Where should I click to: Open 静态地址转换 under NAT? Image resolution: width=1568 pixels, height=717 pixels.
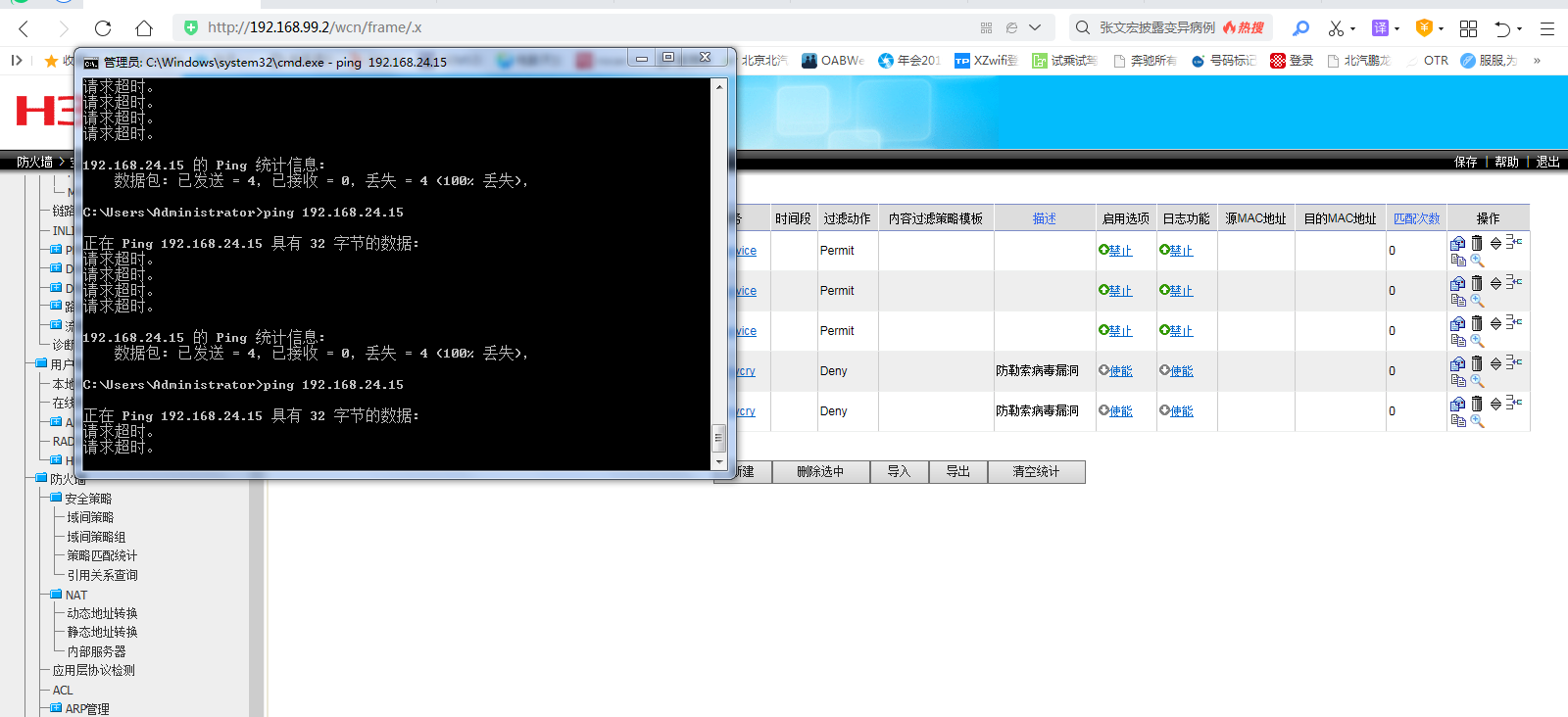pyautogui.click(x=102, y=632)
